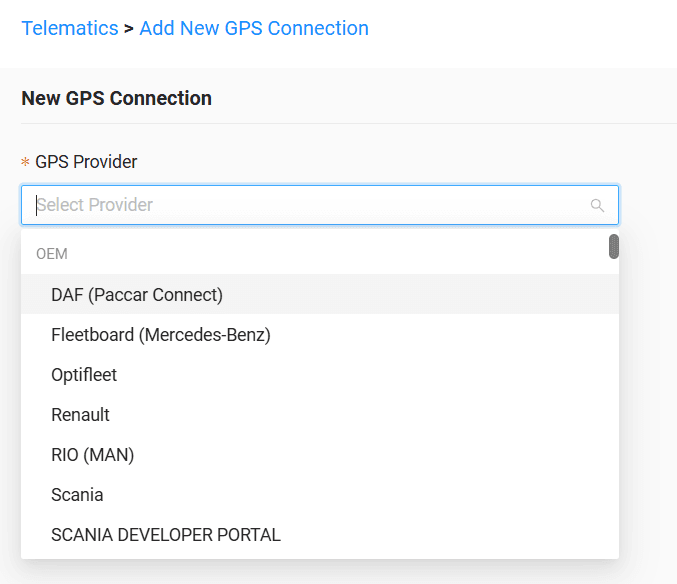Click the GPS Provider field label
Viewport: 677px width, 584px height.
(x=86, y=162)
